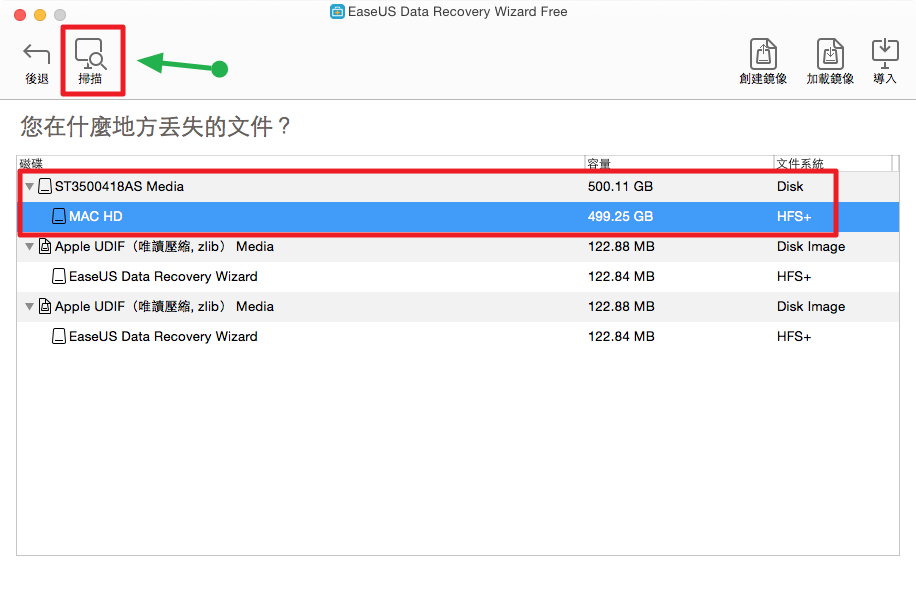Click the Import (導入) icon
The height and width of the screenshot is (600, 916).
pos(885,54)
